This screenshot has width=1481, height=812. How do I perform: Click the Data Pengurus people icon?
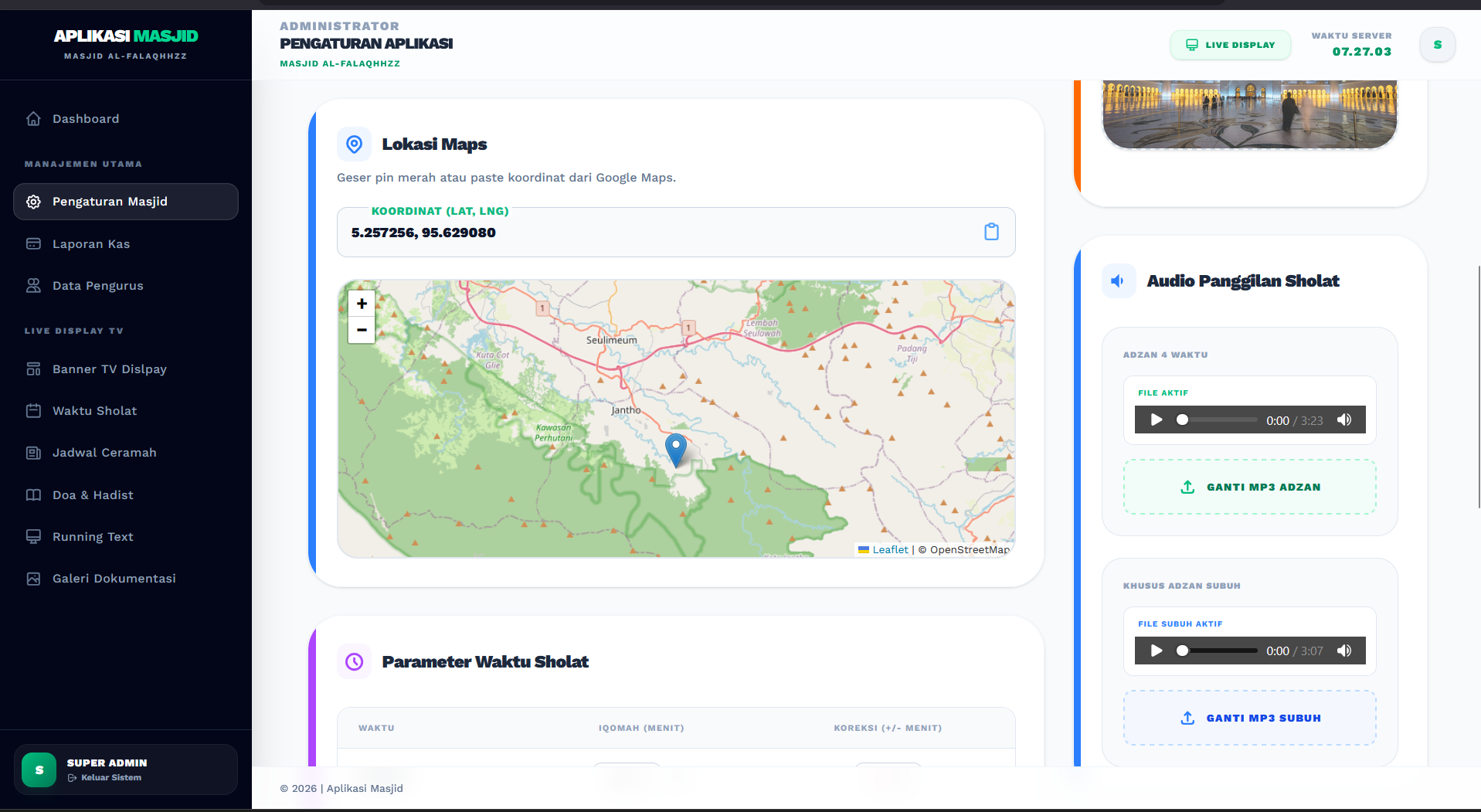[x=33, y=286]
